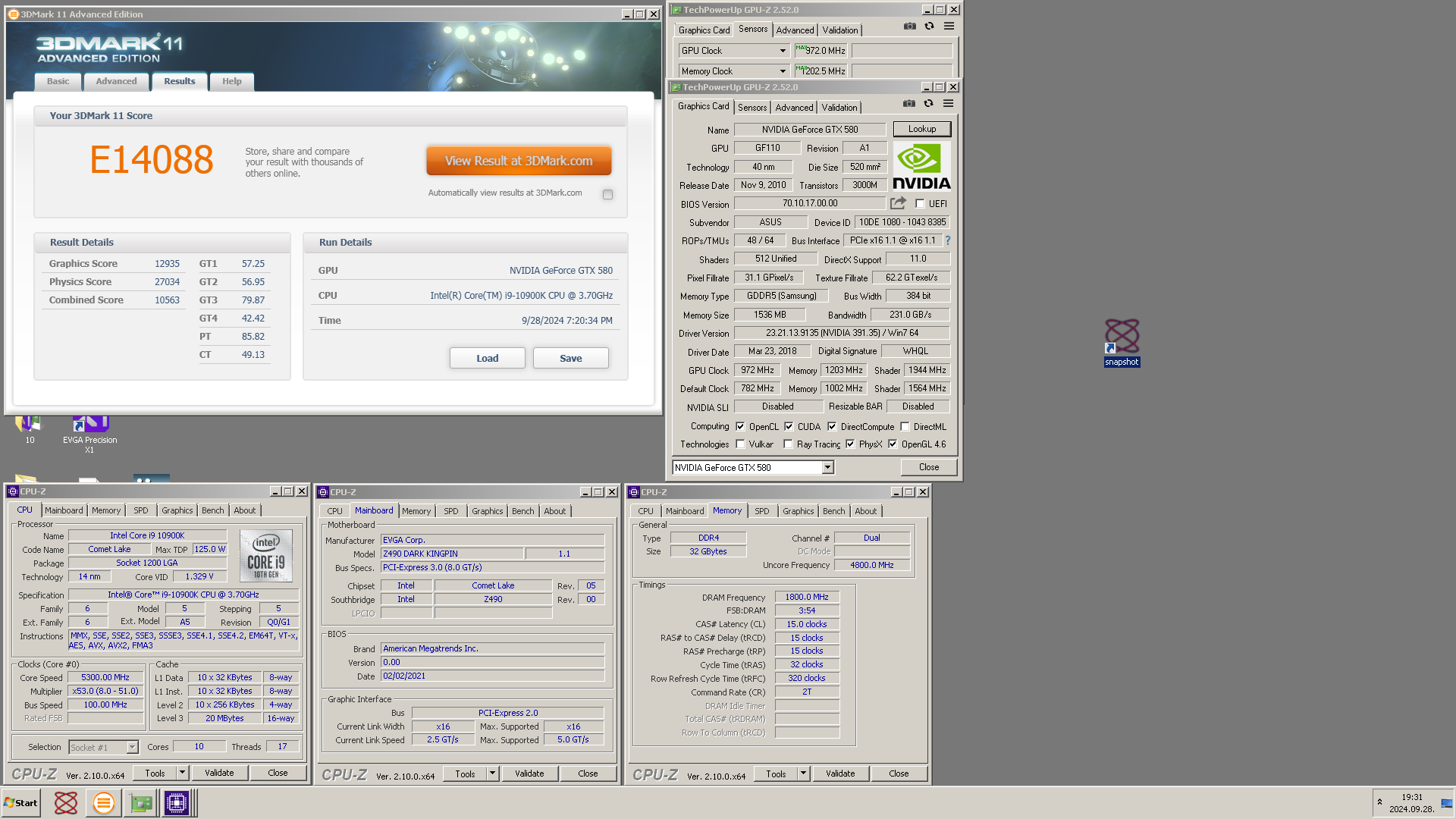The height and width of the screenshot is (819, 1456).
Task: Click the NVIDIA logo in GPU-Z
Action: coord(921,167)
